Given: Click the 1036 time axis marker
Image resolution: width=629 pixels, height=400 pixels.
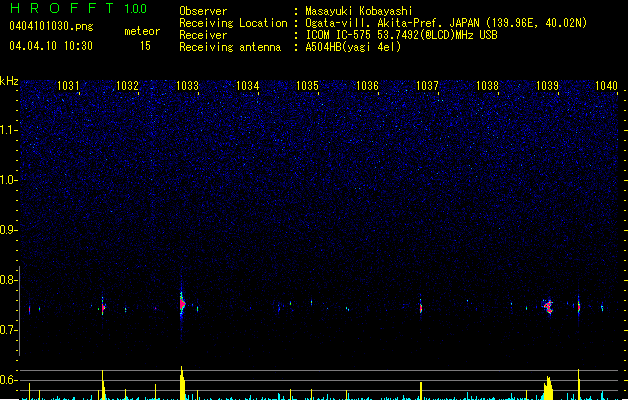Looking at the screenshot, I should 367,86.
